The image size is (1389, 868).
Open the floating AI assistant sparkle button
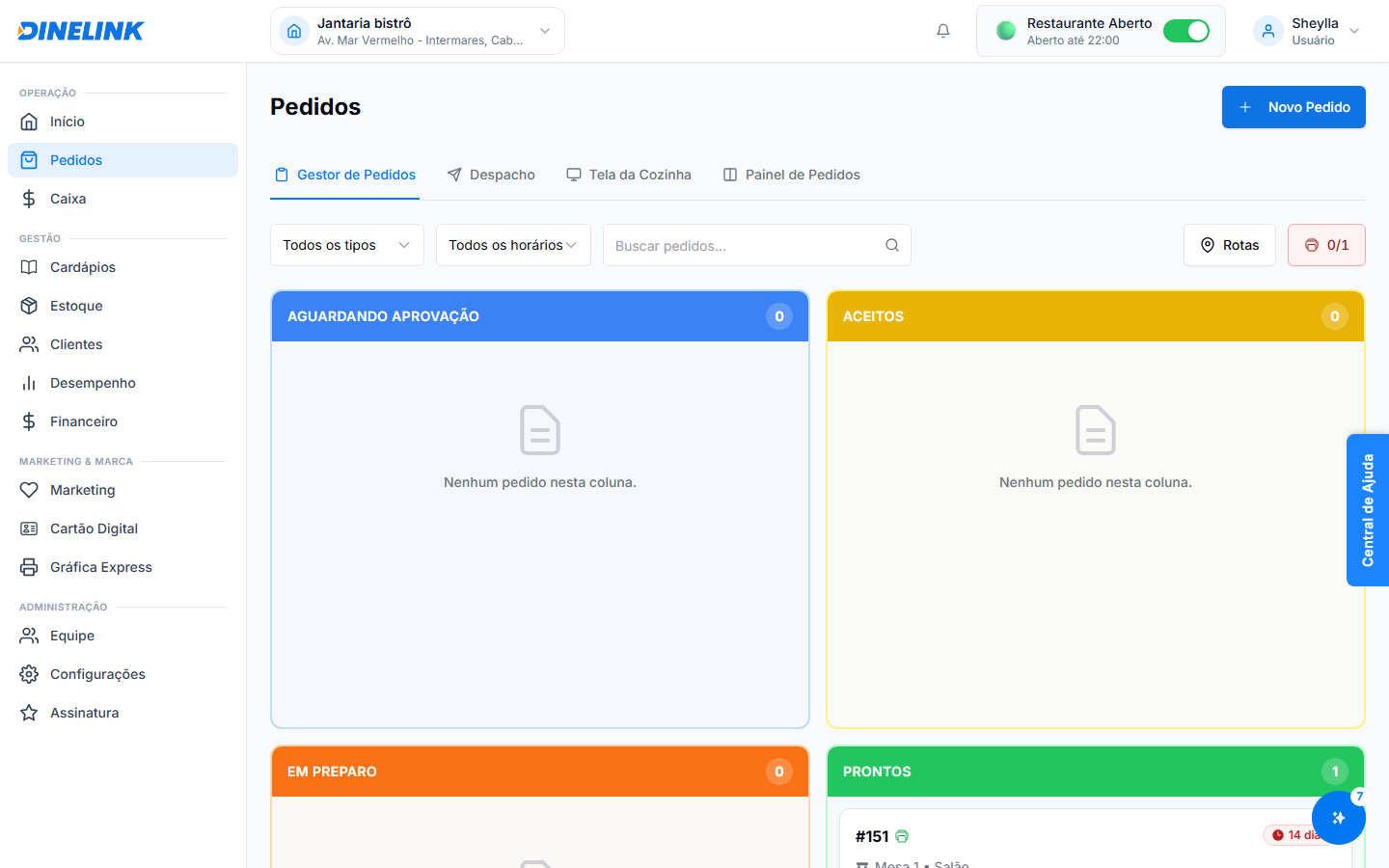[x=1339, y=818]
